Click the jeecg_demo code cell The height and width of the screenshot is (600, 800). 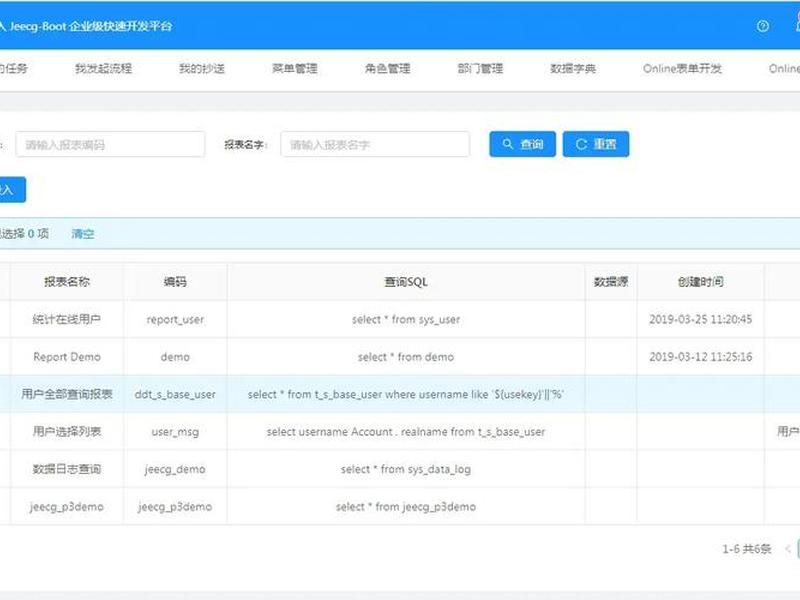pyautogui.click(x=175, y=469)
